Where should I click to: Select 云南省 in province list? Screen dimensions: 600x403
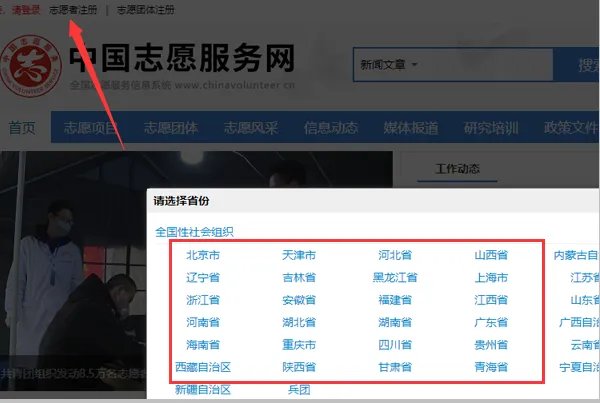[x=584, y=345]
